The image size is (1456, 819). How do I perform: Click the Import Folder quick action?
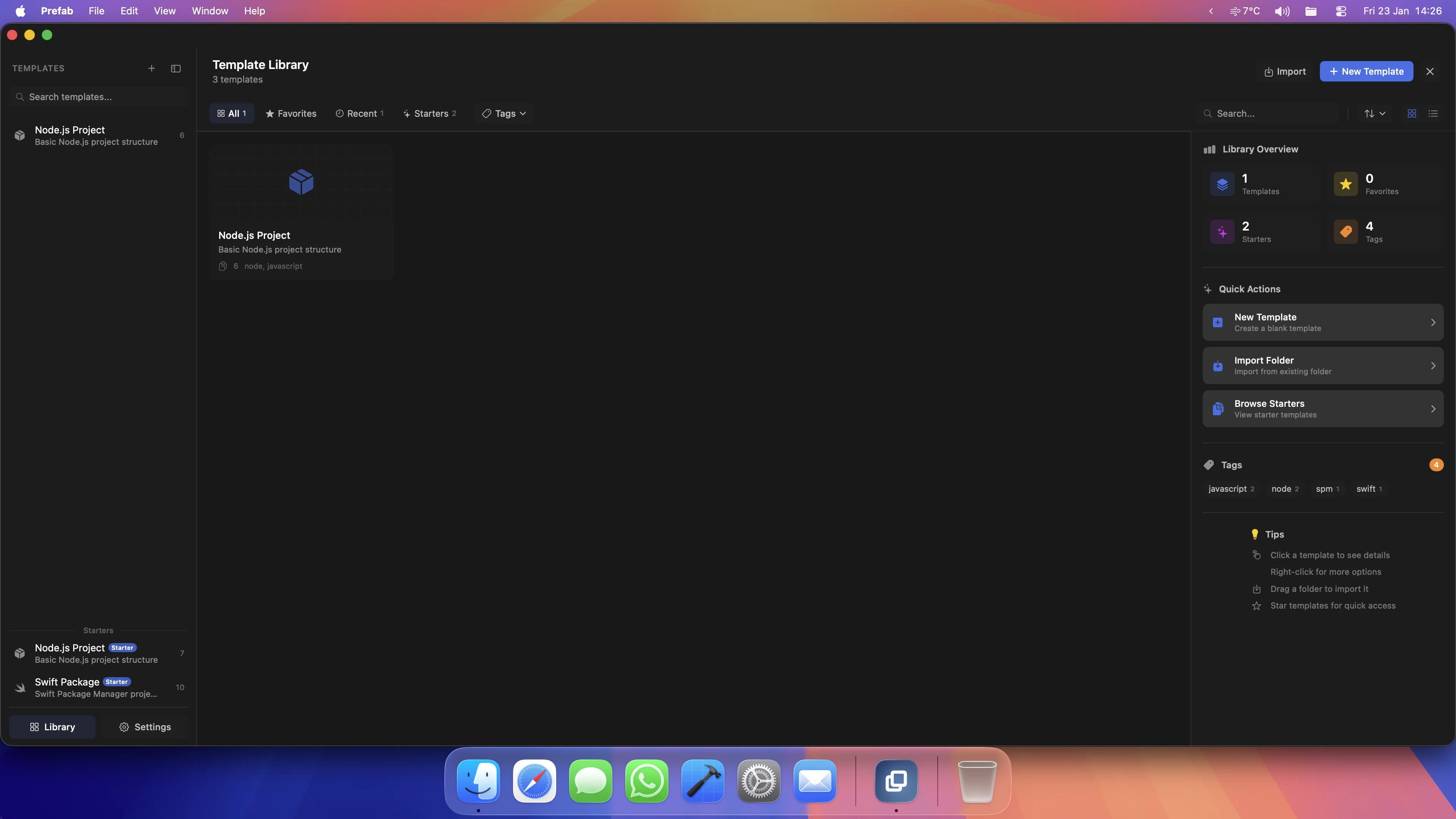point(1323,365)
